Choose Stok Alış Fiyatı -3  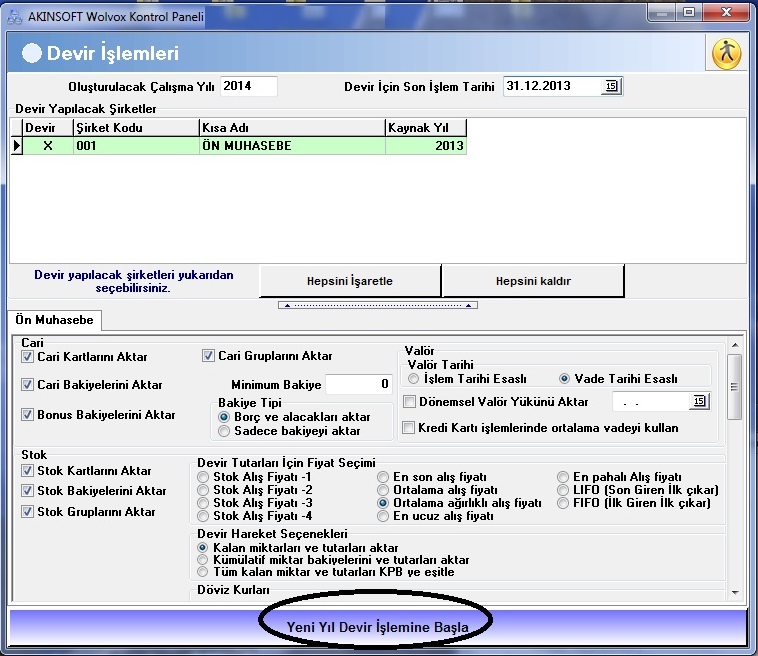203,503
